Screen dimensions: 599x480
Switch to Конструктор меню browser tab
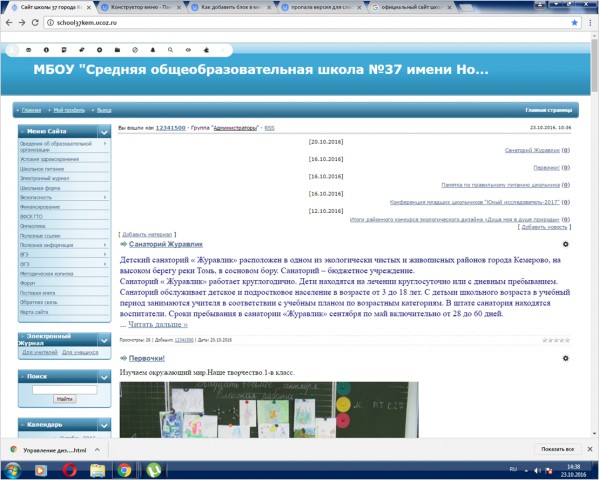(141, 7)
